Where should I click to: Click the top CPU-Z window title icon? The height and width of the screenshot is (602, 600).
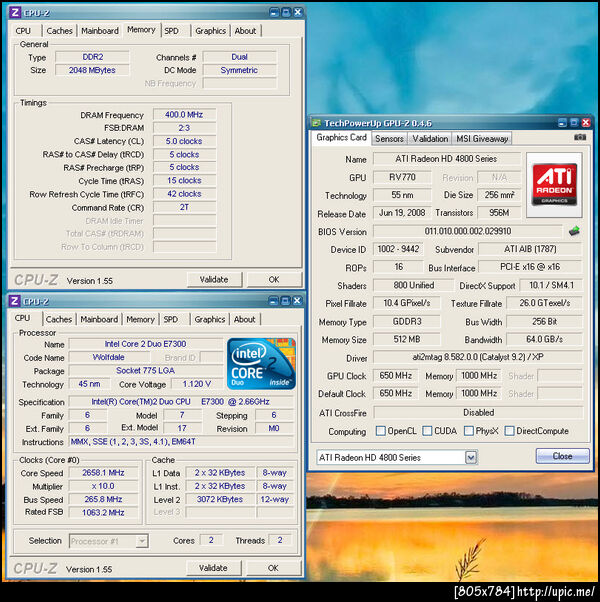click(x=15, y=13)
